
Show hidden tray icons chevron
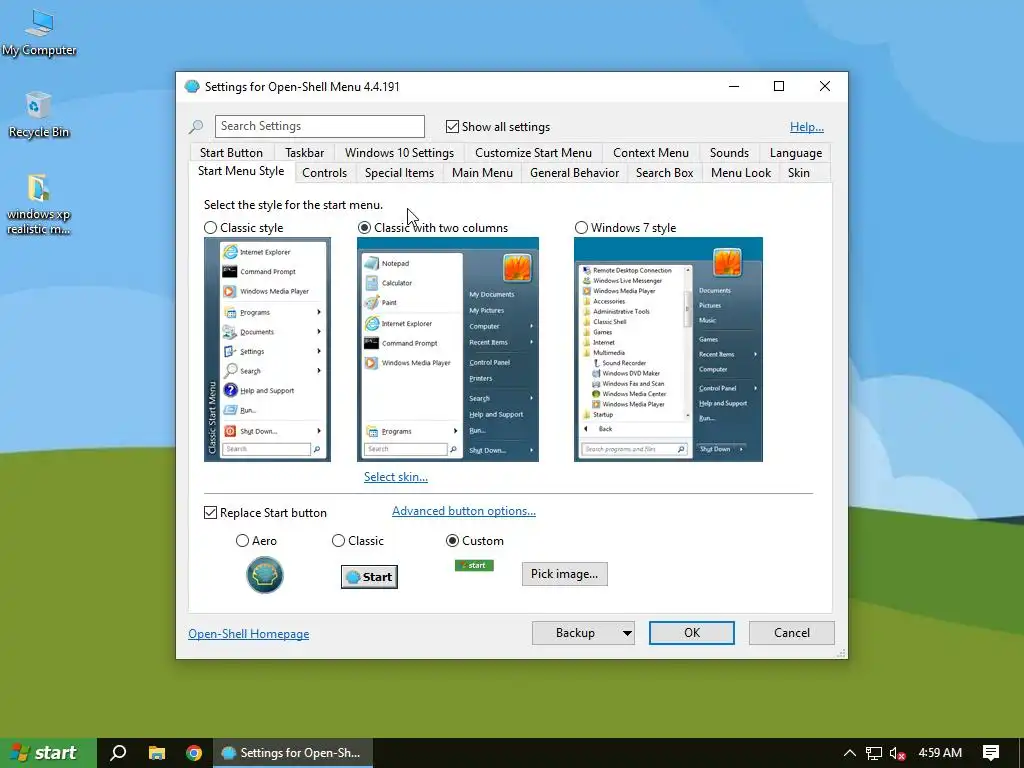(x=850, y=753)
